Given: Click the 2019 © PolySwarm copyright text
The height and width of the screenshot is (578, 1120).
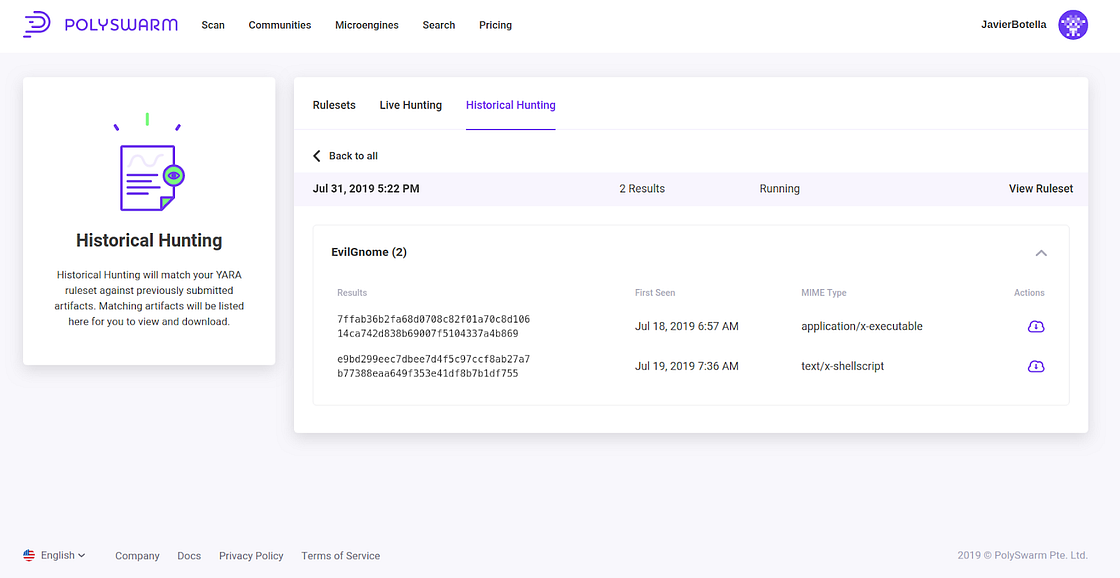Looking at the screenshot, I should pos(1023,555).
